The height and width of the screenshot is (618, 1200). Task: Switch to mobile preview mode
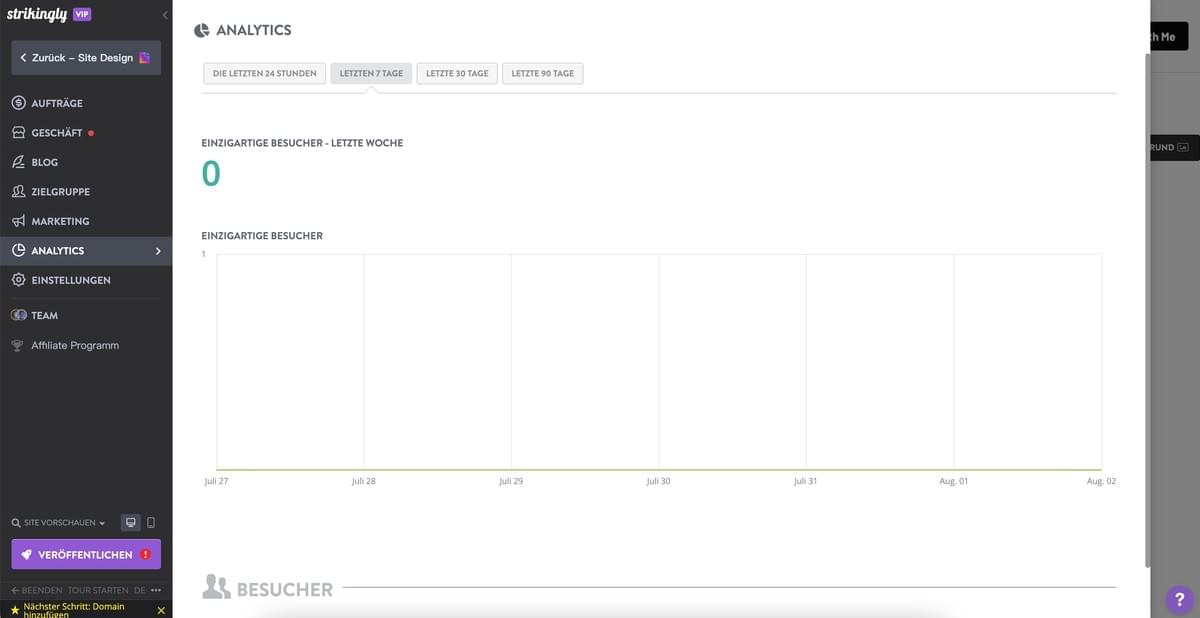(151, 522)
